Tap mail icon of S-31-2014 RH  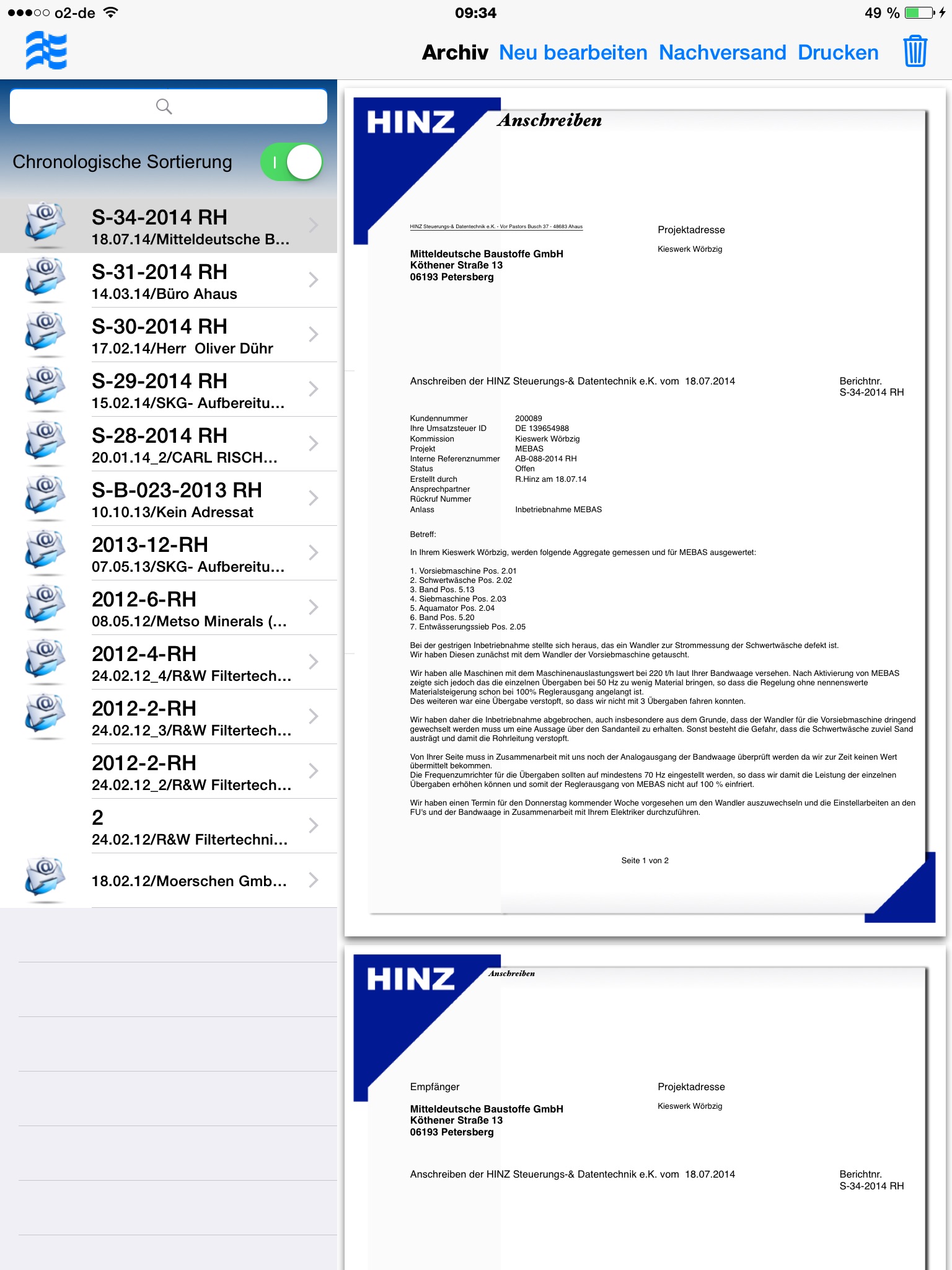pyautogui.click(x=45, y=279)
